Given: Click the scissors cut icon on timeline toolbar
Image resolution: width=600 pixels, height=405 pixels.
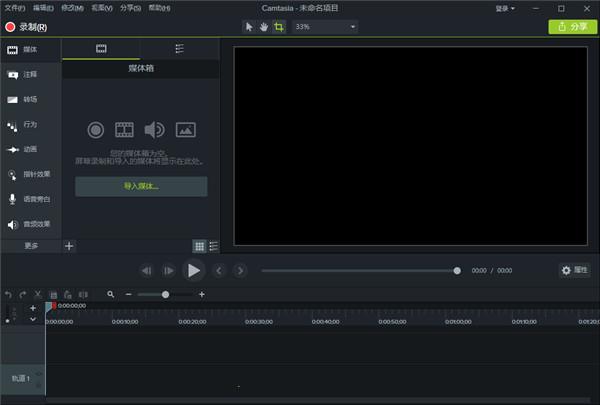Looking at the screenshot, I should point(38,295).
